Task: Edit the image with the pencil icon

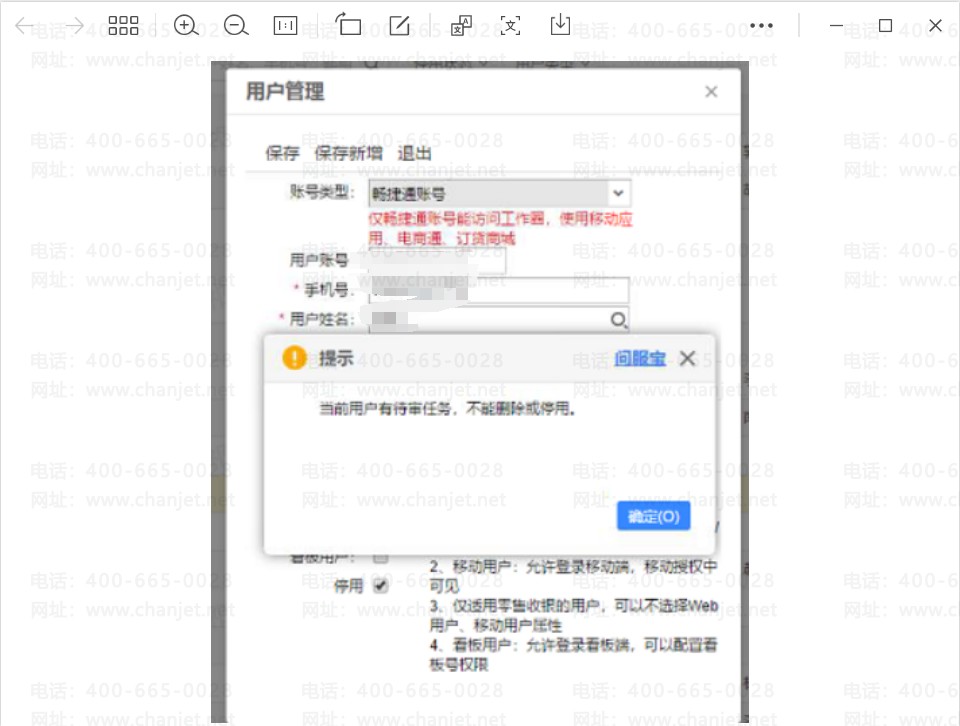Action: (399, 26)
